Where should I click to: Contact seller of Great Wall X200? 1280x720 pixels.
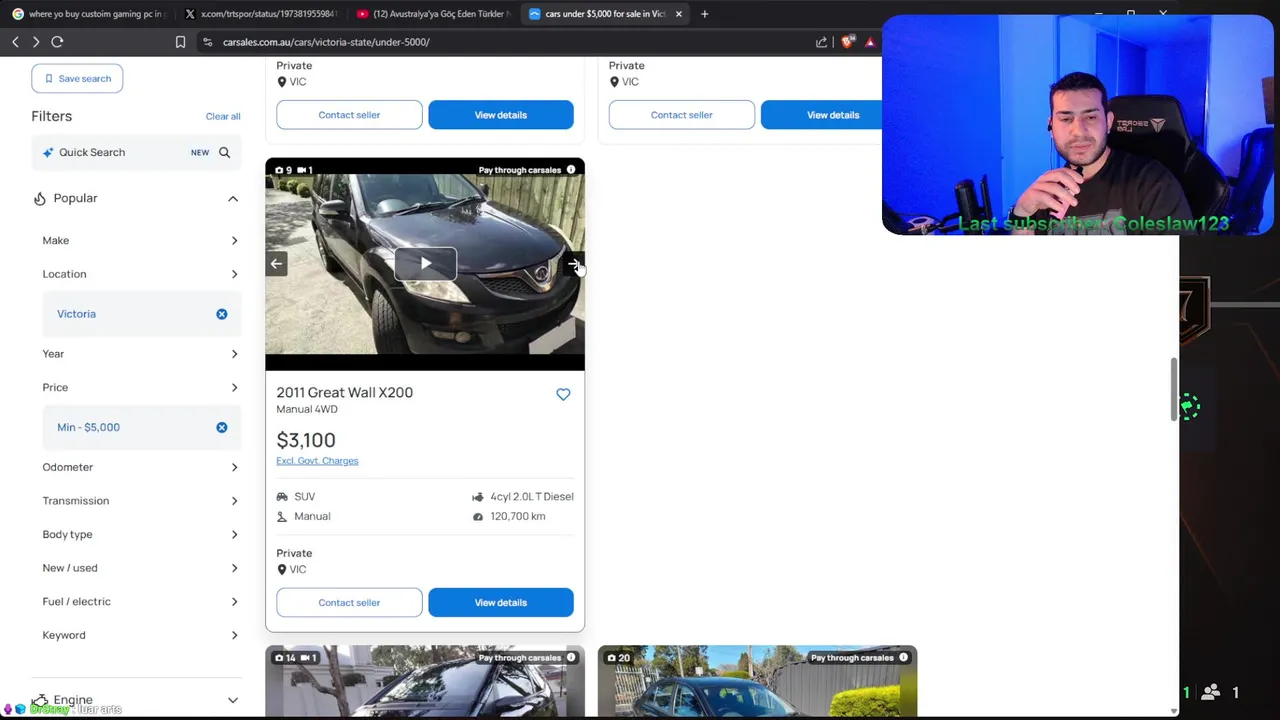(x=349, y=603)
